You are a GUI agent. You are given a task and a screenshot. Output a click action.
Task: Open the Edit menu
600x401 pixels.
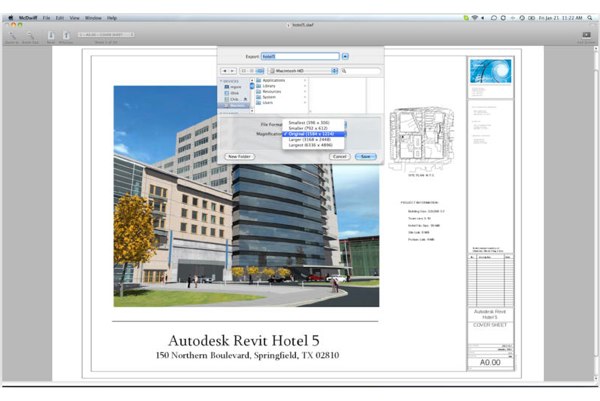[x=60, y=18]
